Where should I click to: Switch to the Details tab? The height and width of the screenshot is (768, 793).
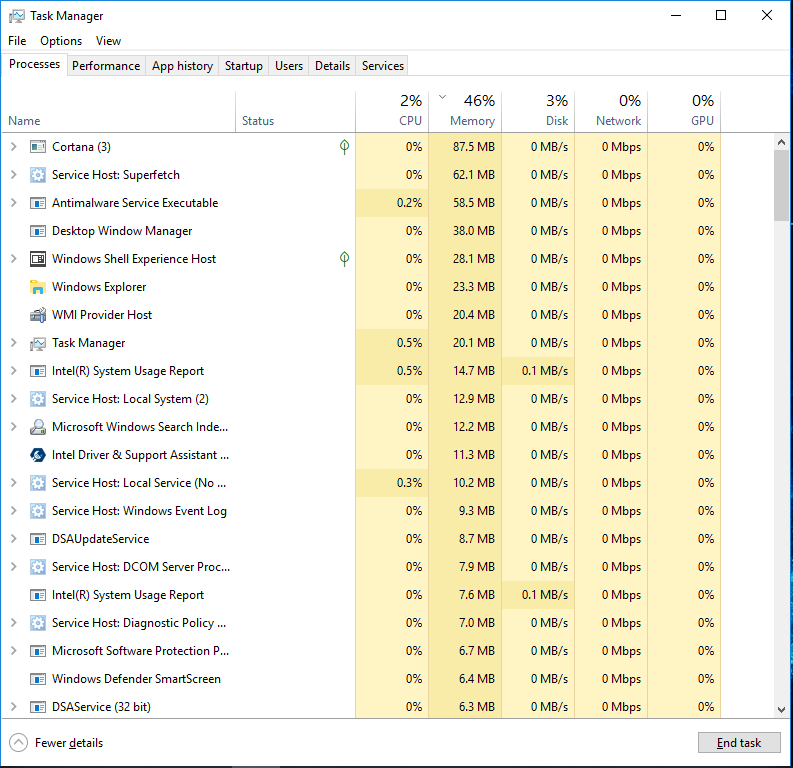pyautogui.click(x=332, y=66)
